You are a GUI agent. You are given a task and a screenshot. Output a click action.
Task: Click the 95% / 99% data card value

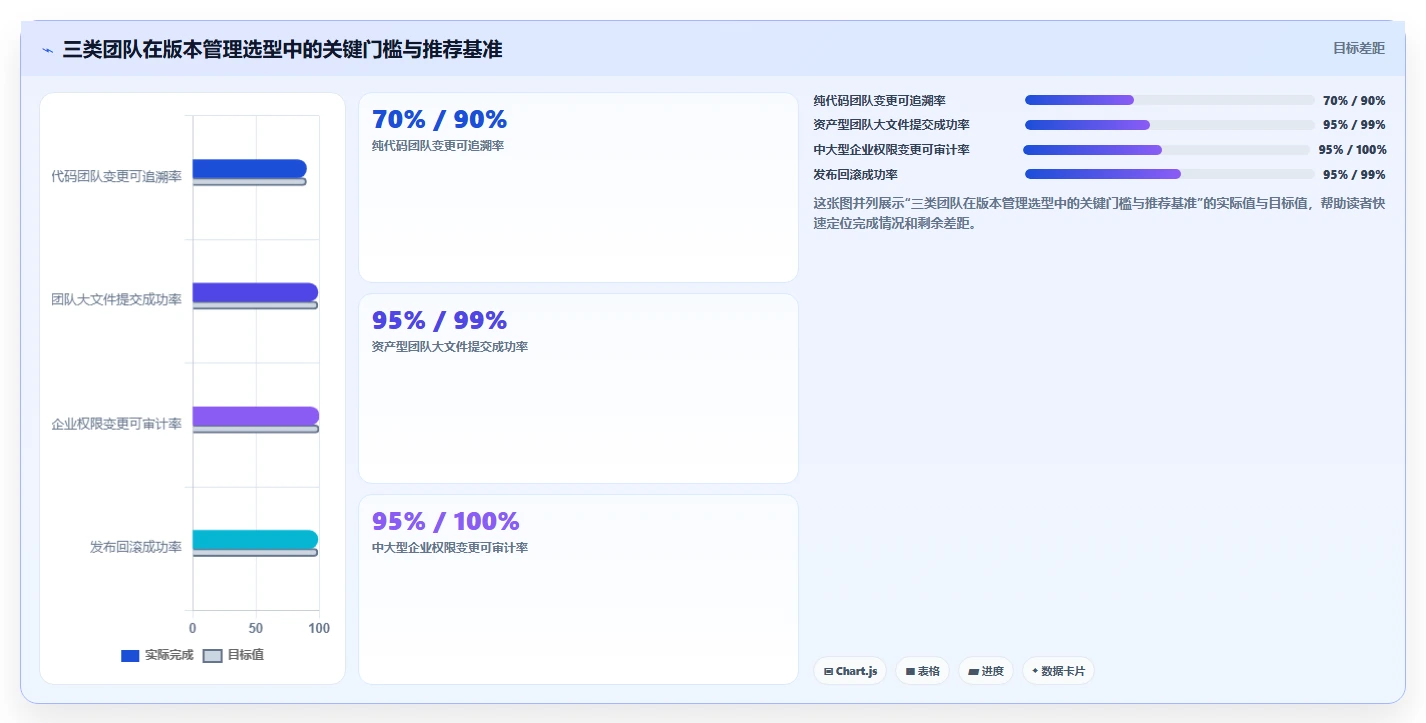tap(440, 321)
